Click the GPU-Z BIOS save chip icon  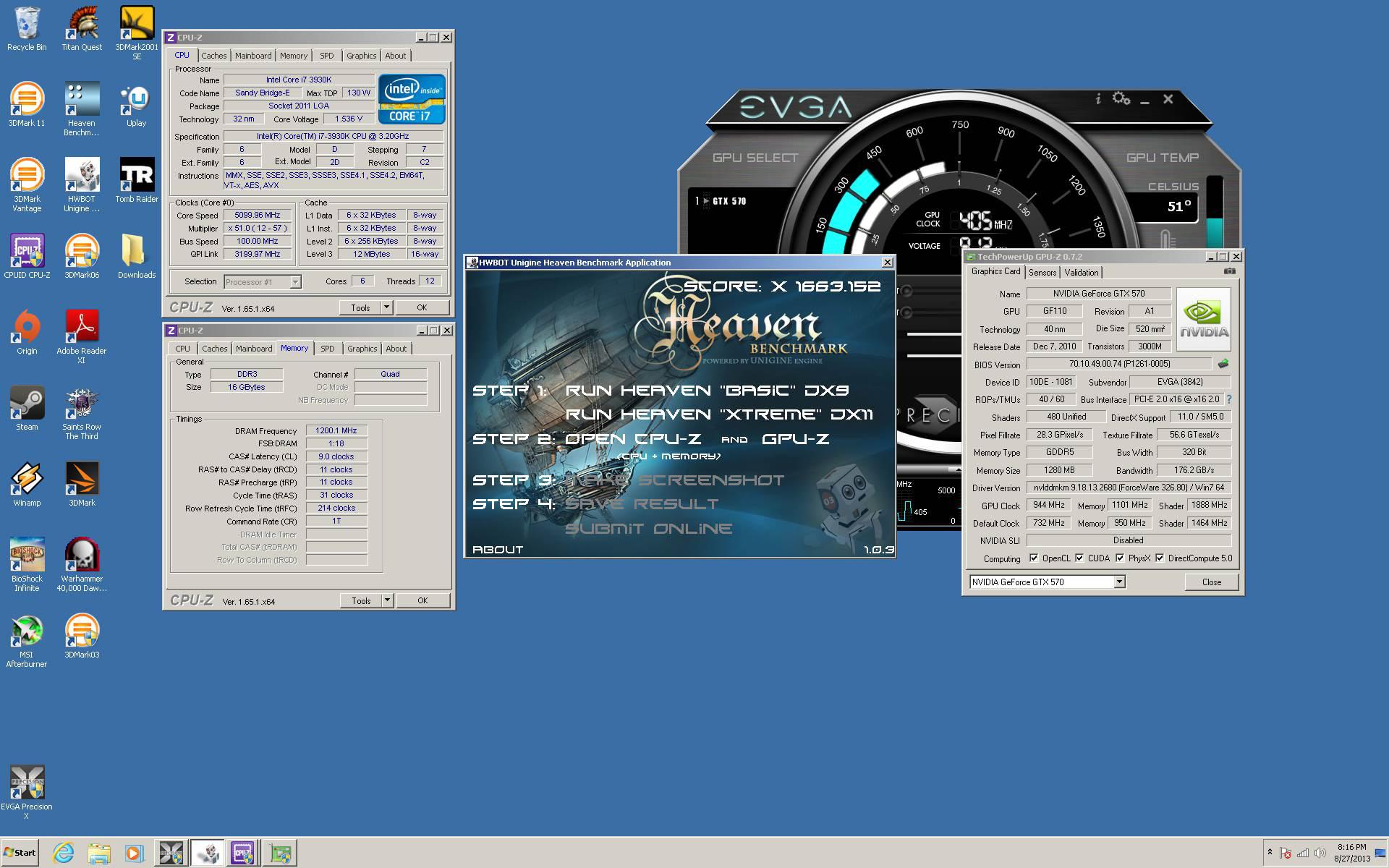tap(1223, 364)
